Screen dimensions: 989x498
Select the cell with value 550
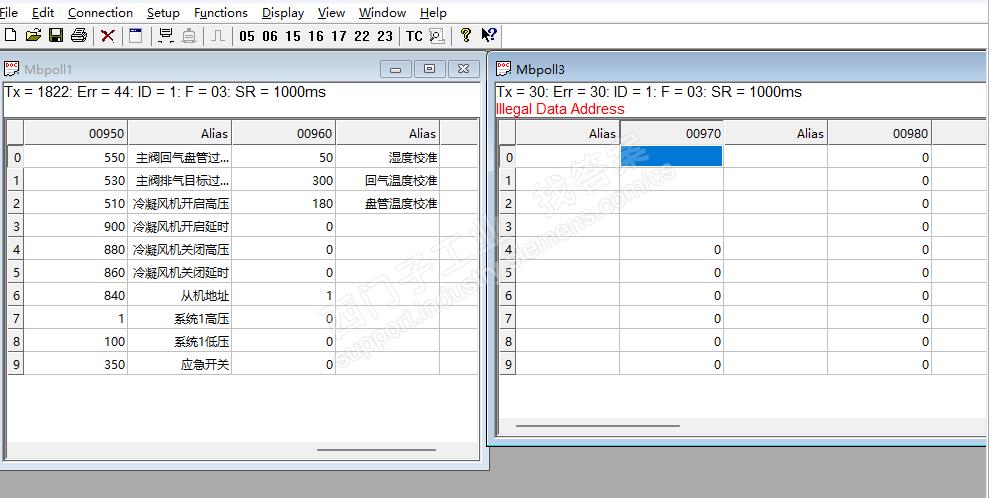76,157
